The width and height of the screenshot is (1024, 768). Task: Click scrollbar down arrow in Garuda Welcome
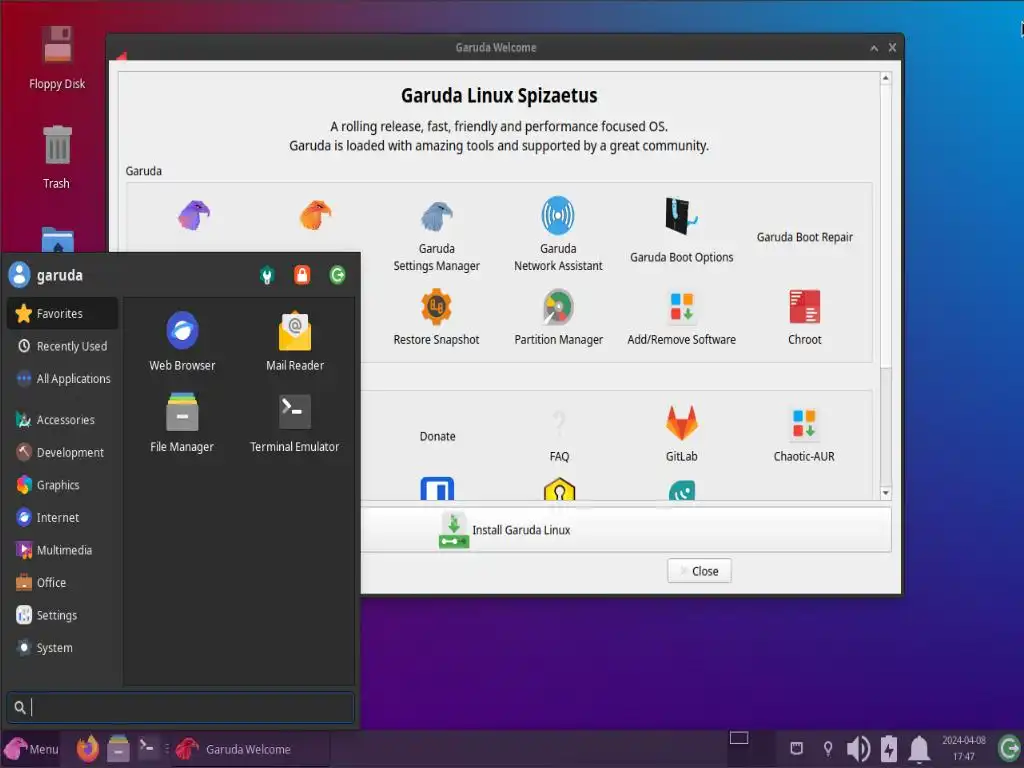pos(886,493)
